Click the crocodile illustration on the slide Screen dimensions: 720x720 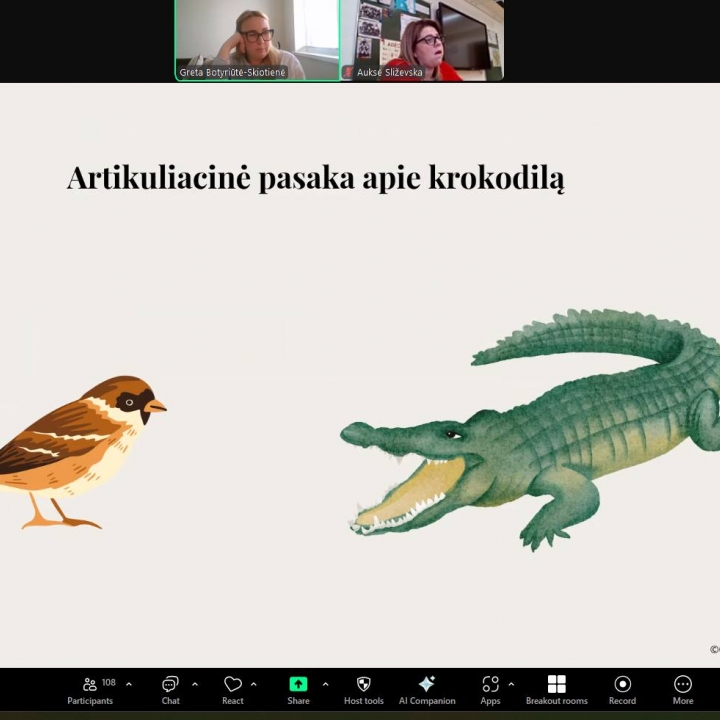530,429
